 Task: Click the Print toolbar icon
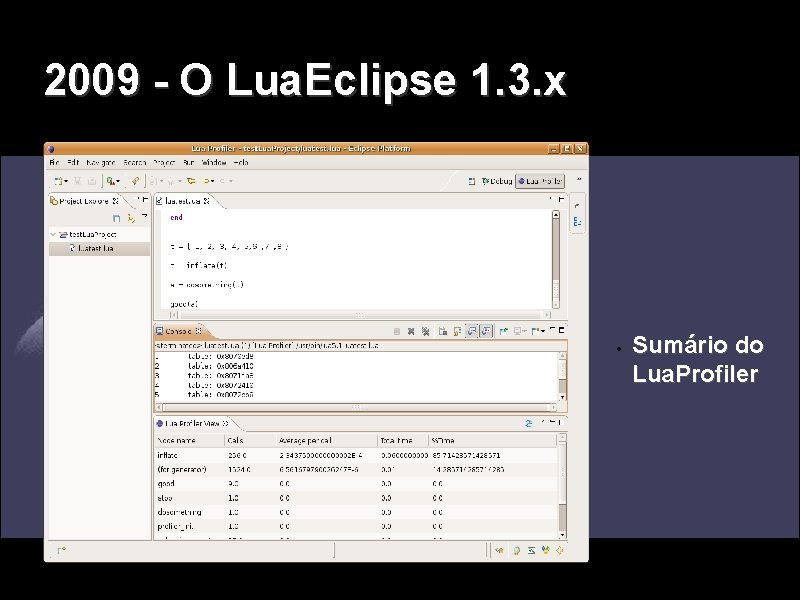[x=92, y=181]
